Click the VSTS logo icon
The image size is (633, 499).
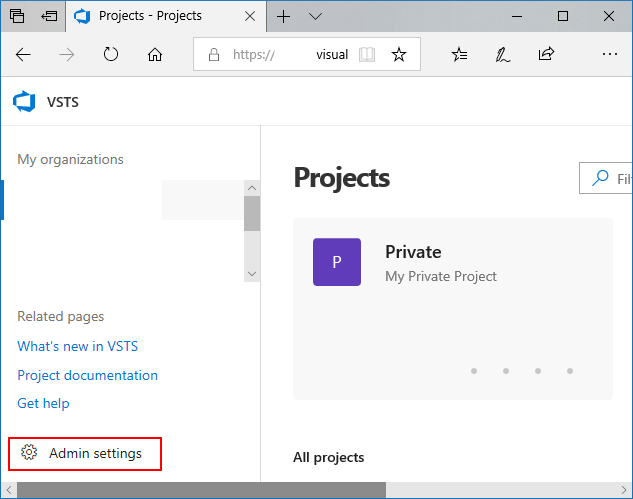point(24,101)
